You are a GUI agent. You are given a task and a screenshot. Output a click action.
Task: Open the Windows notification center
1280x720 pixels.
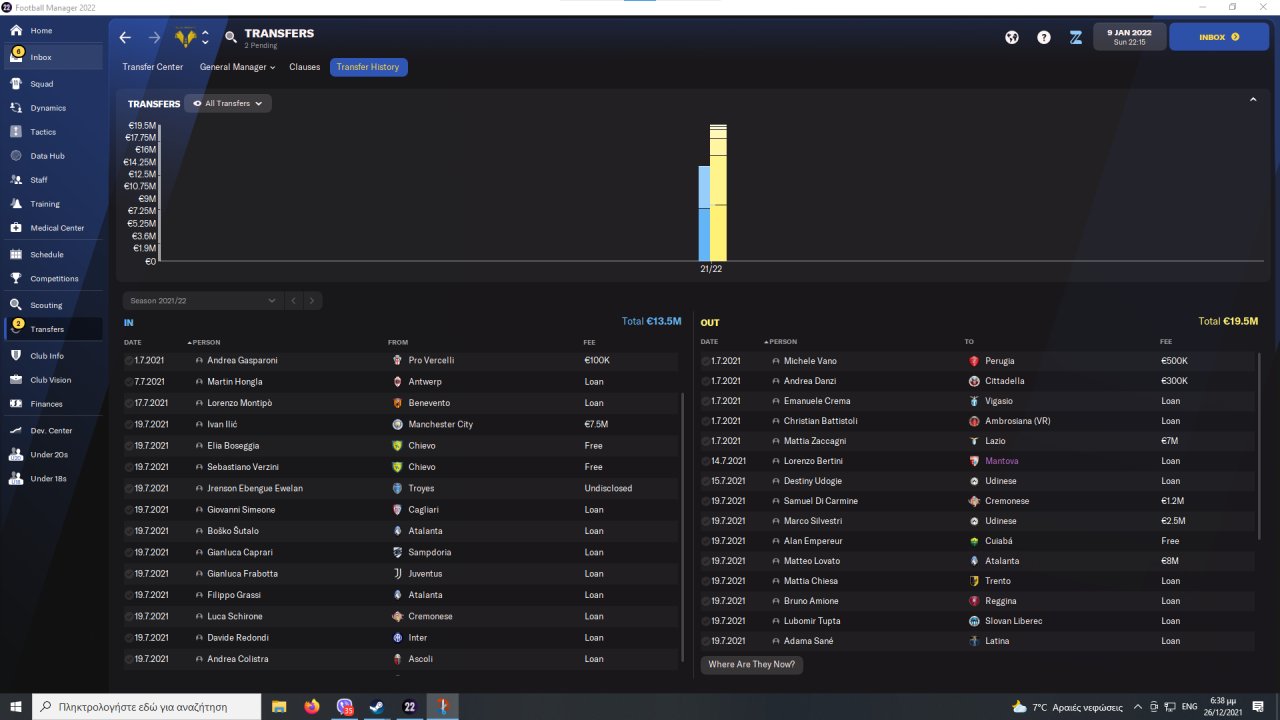[1258, 707]
